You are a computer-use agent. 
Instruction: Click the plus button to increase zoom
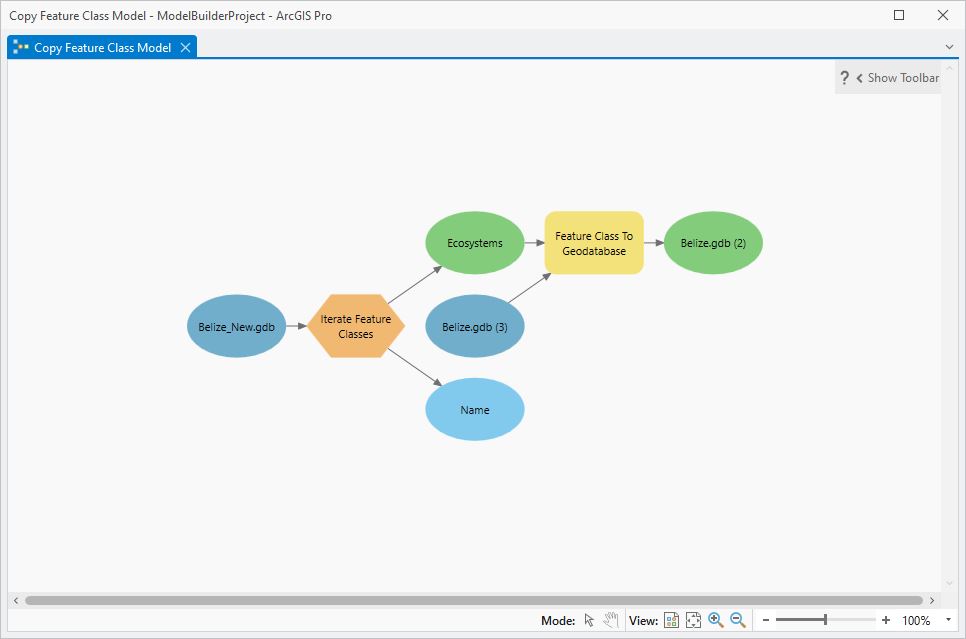click(x=885, y=619)
